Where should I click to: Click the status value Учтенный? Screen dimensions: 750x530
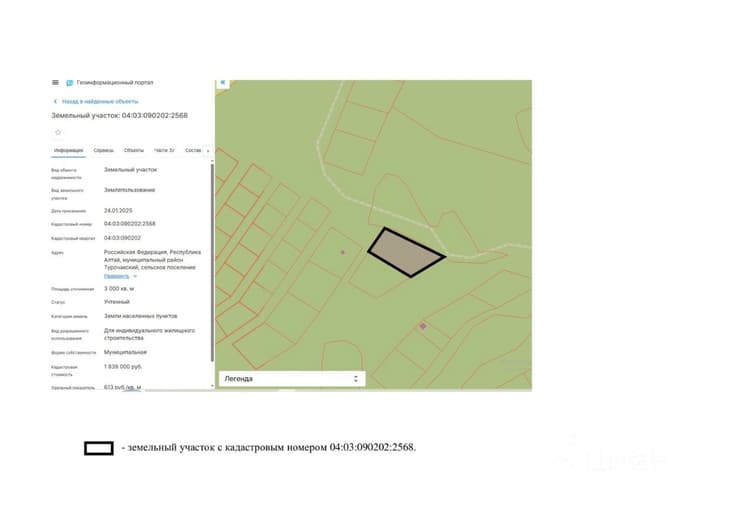coord(117,302)
